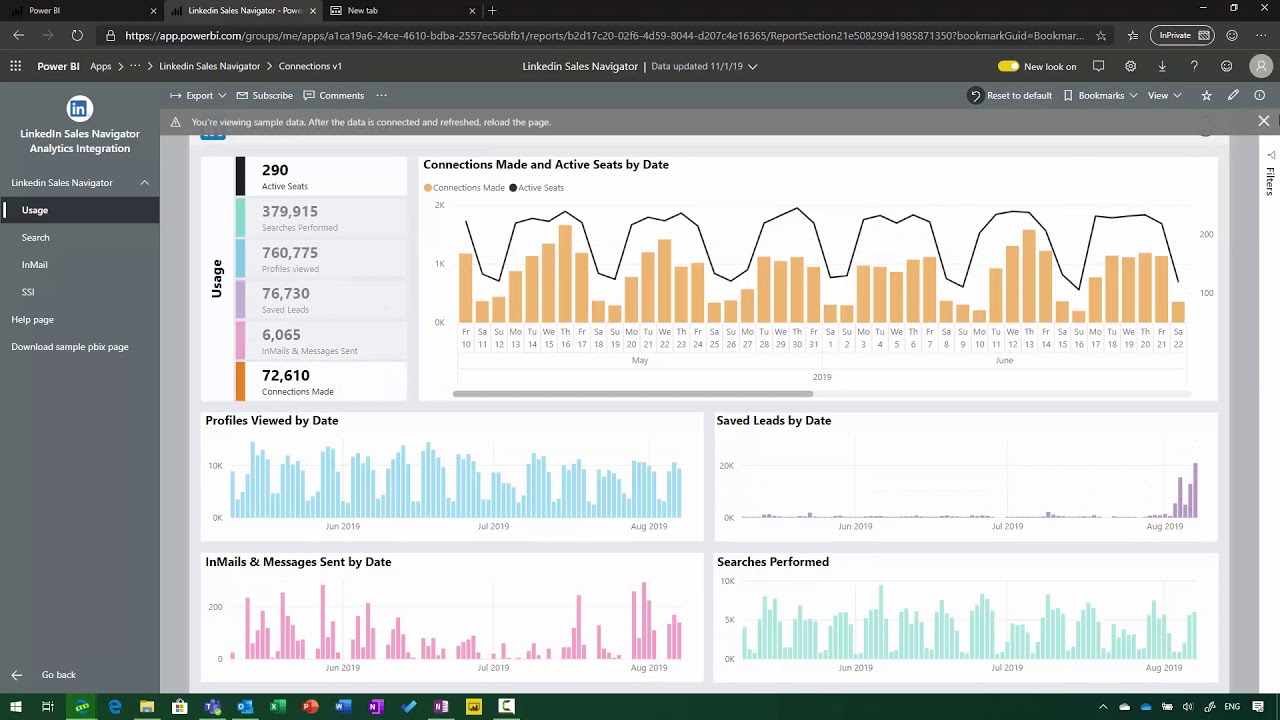Open the Power BI app launcher waffle

tap(15, 66)
